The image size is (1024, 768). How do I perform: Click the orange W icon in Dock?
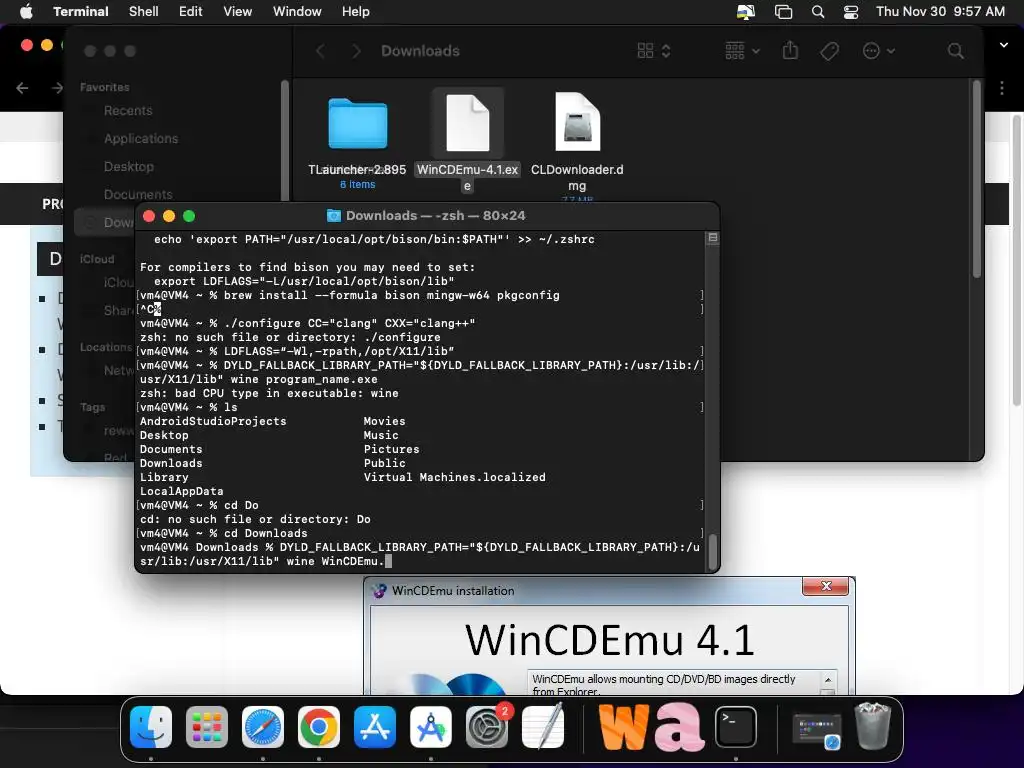[623, 726]
